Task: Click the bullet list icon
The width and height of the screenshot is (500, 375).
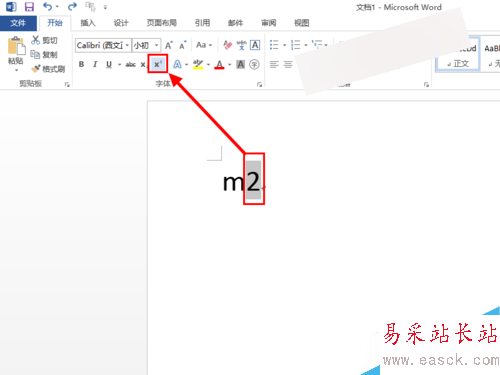Action: 274,45
